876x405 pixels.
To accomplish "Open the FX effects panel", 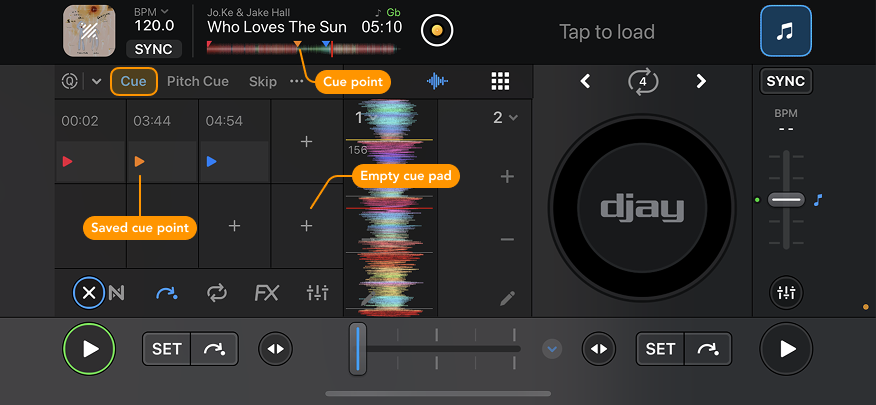I will [266, 293].
